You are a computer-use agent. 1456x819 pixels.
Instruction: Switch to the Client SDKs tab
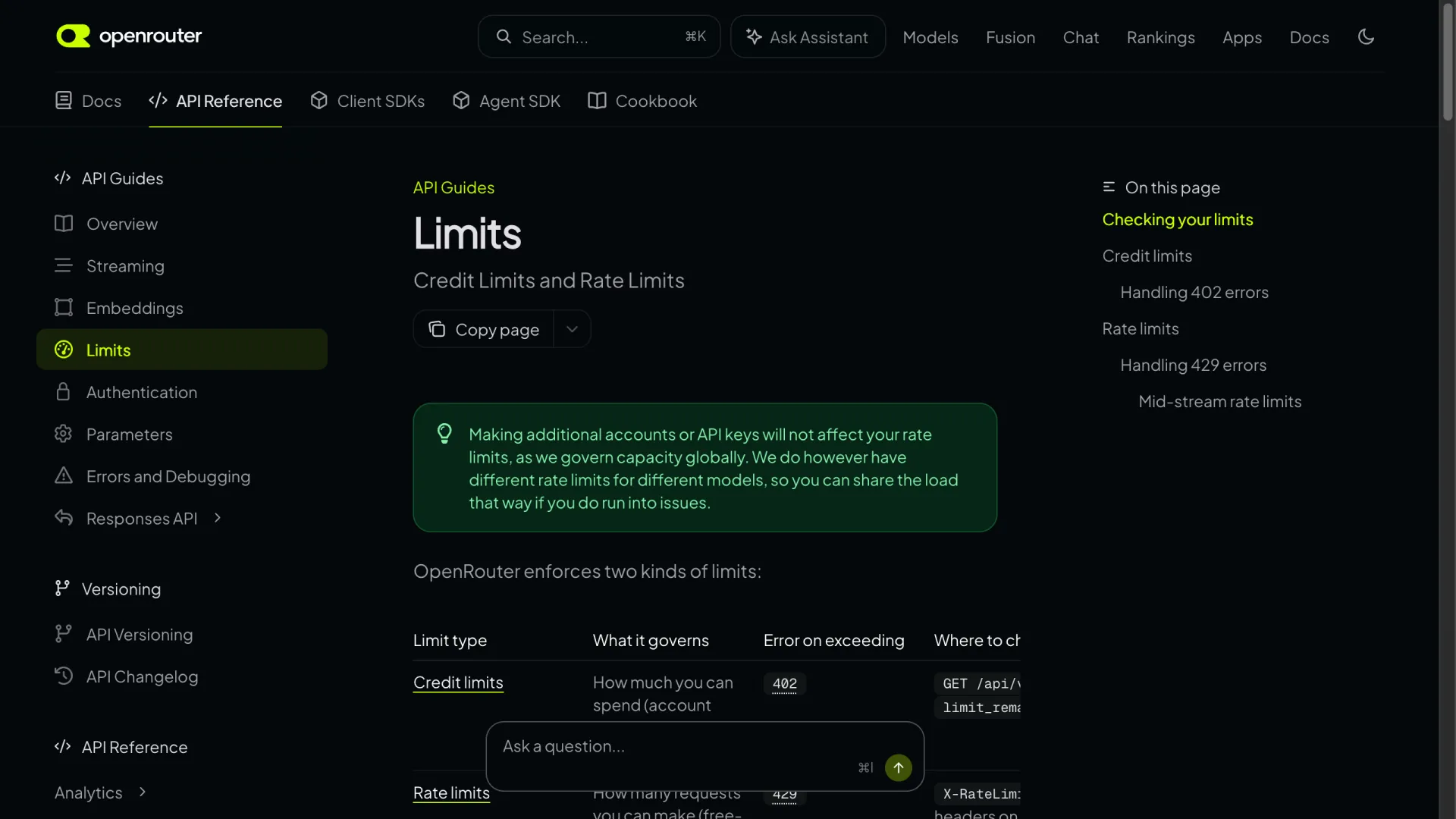click(368, 101)
